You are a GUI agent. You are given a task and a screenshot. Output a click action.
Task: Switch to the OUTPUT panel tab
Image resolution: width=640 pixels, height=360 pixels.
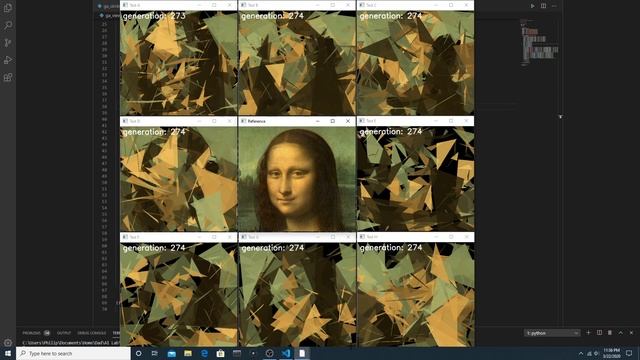click(x=64, y=333)
